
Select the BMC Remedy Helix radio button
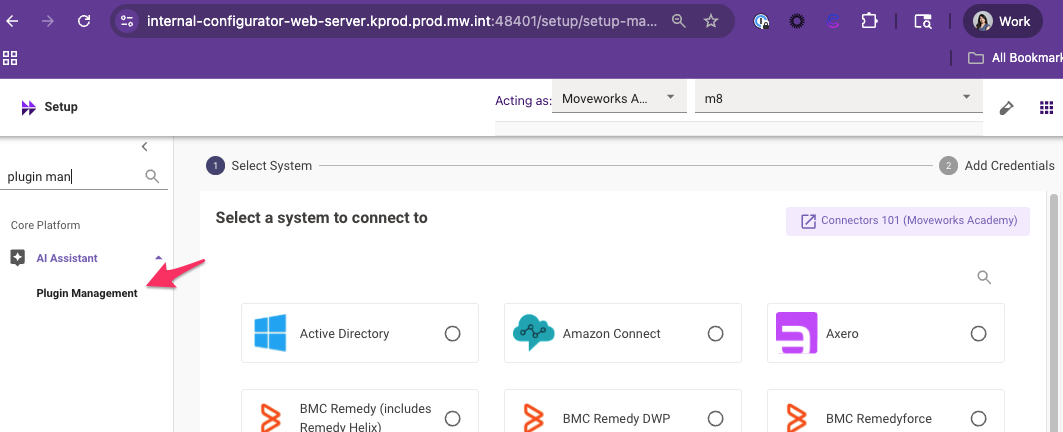click(x=452, y=418)
